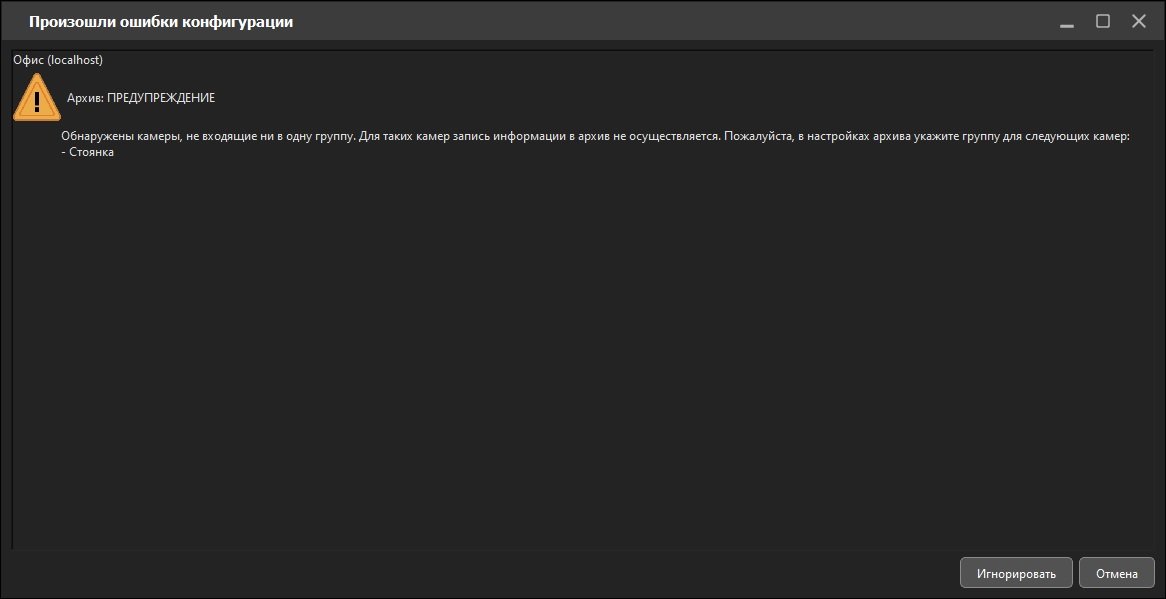Click the word ПРЕДУПРЕЖДЕНИЕ
Screen dimensions: 1166x599
click(x=161, y=98)
